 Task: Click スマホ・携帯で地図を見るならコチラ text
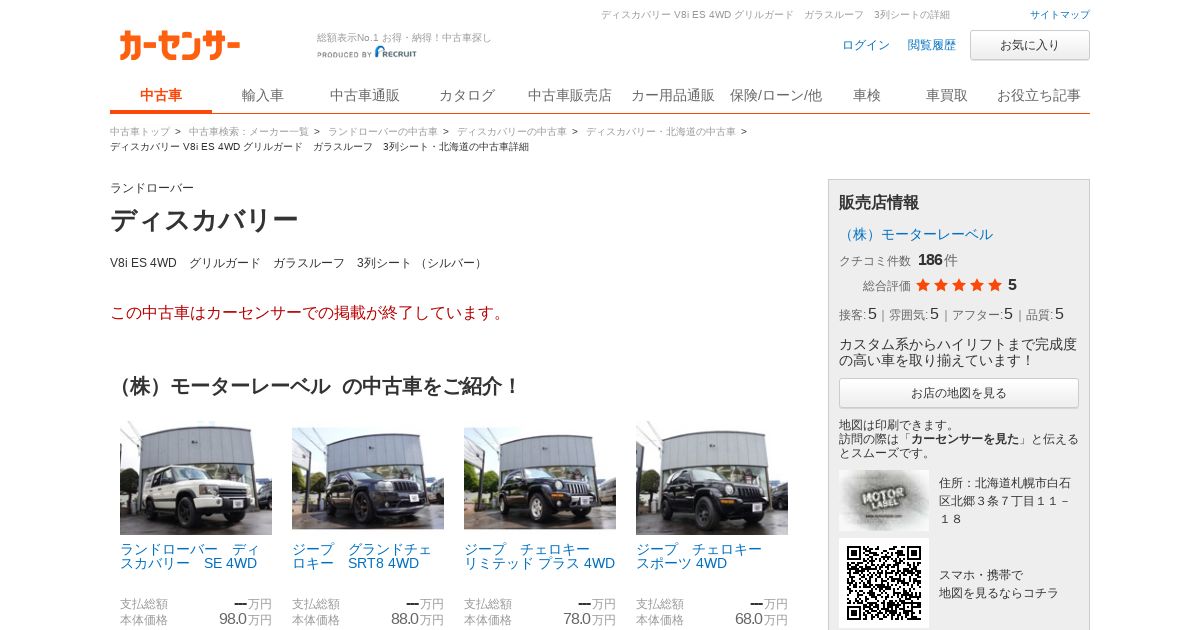click(998, 584)
